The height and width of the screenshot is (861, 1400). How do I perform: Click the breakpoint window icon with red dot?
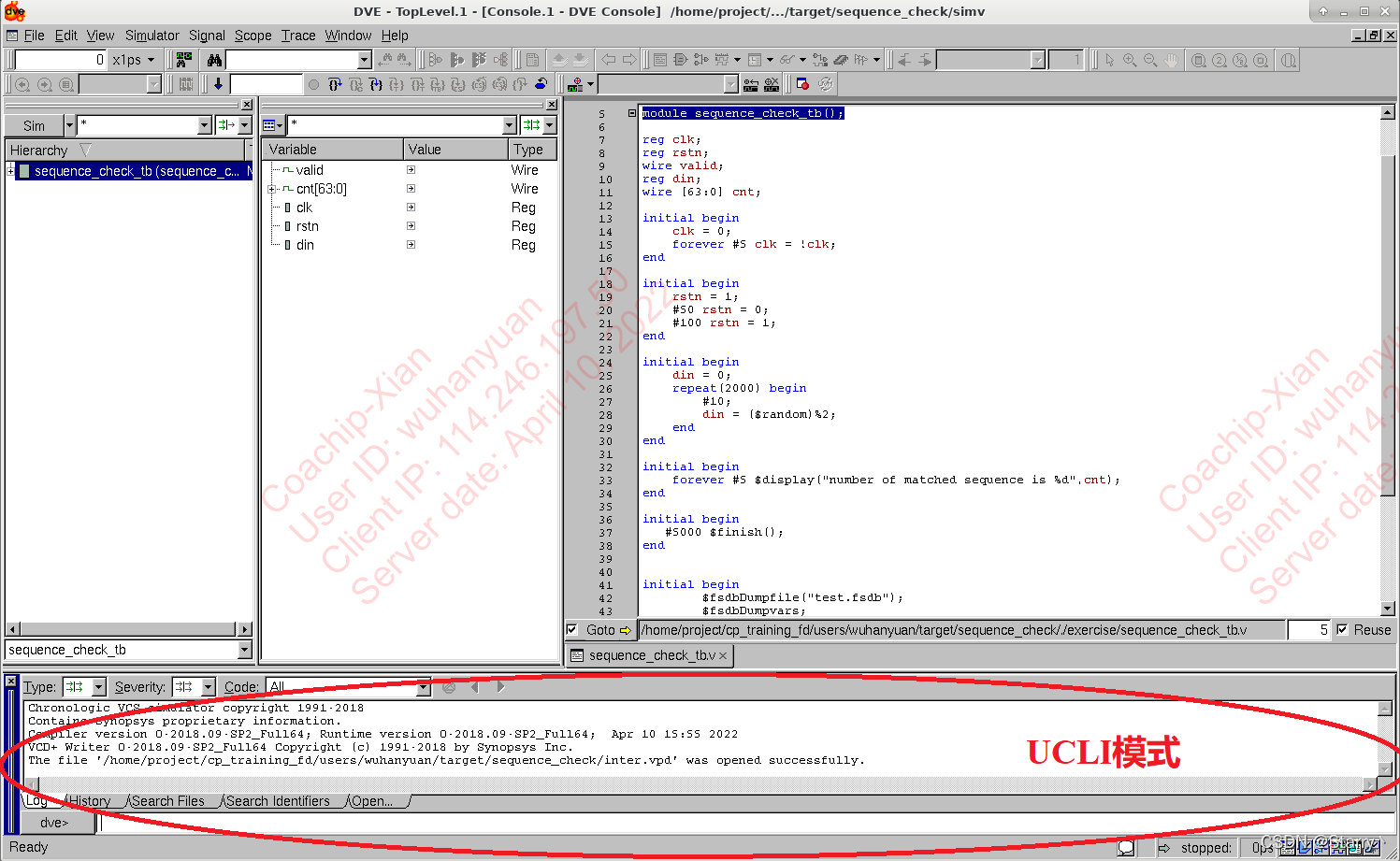click(x=802, y=84)
